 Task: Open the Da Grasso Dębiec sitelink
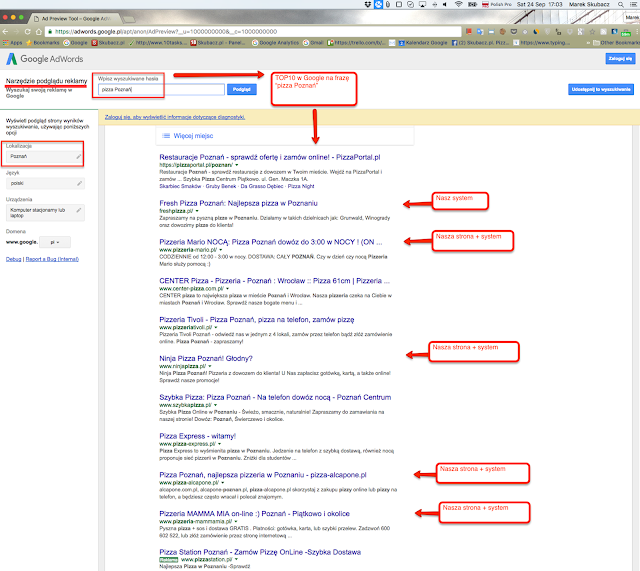pyautogui.click(x=262, y=186)
